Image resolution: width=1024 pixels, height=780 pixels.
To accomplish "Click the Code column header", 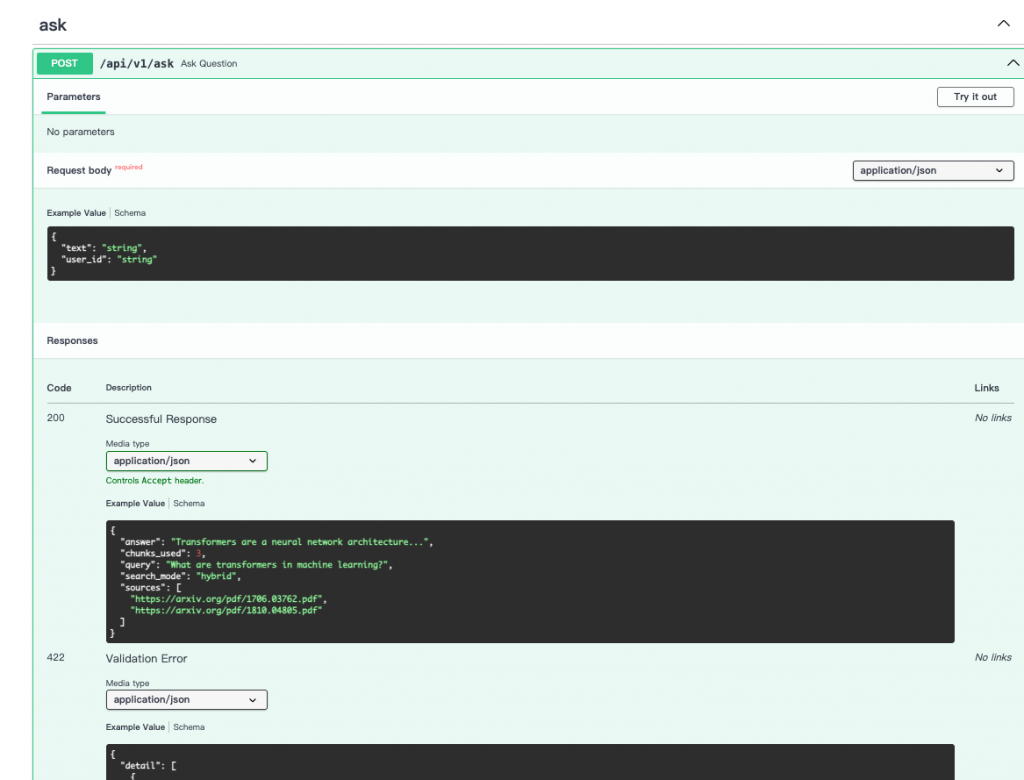I will coord(59,388).
